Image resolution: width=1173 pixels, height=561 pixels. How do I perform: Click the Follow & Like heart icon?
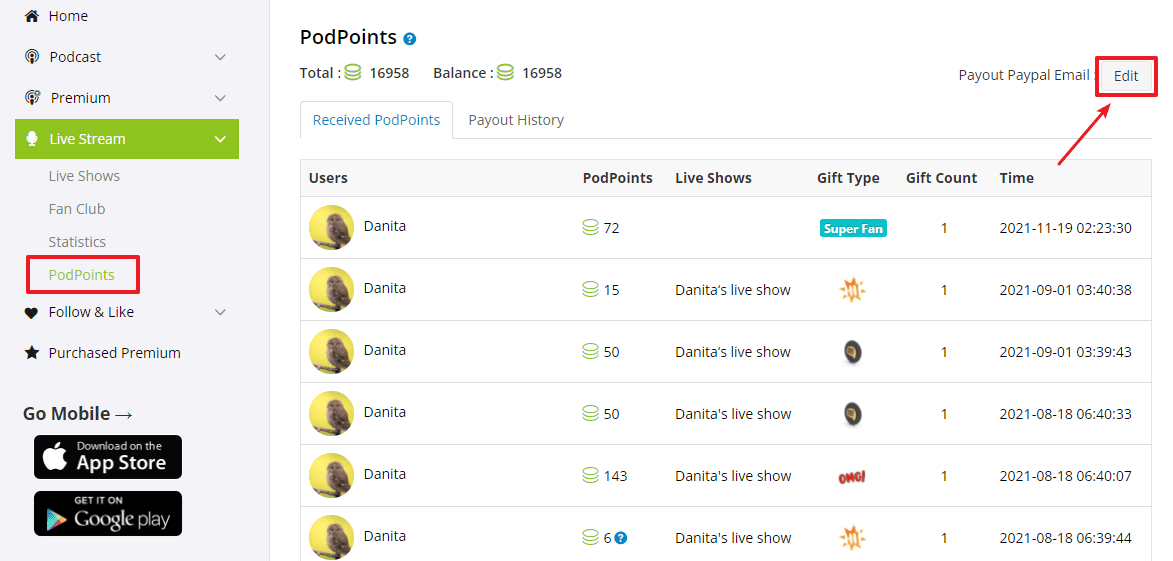point(32,312)
